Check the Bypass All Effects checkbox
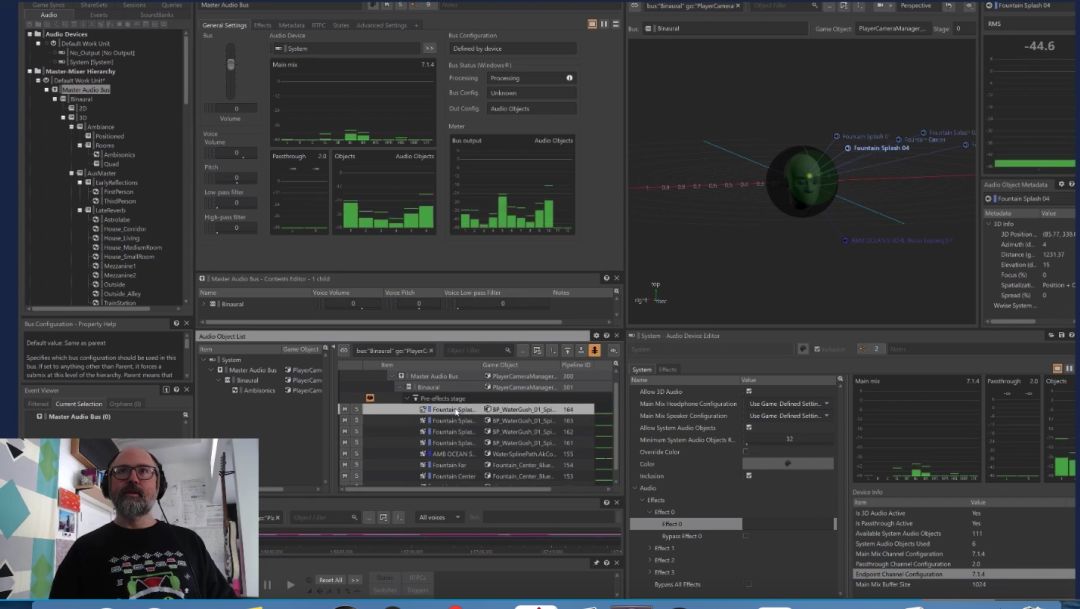 point(748,584)
